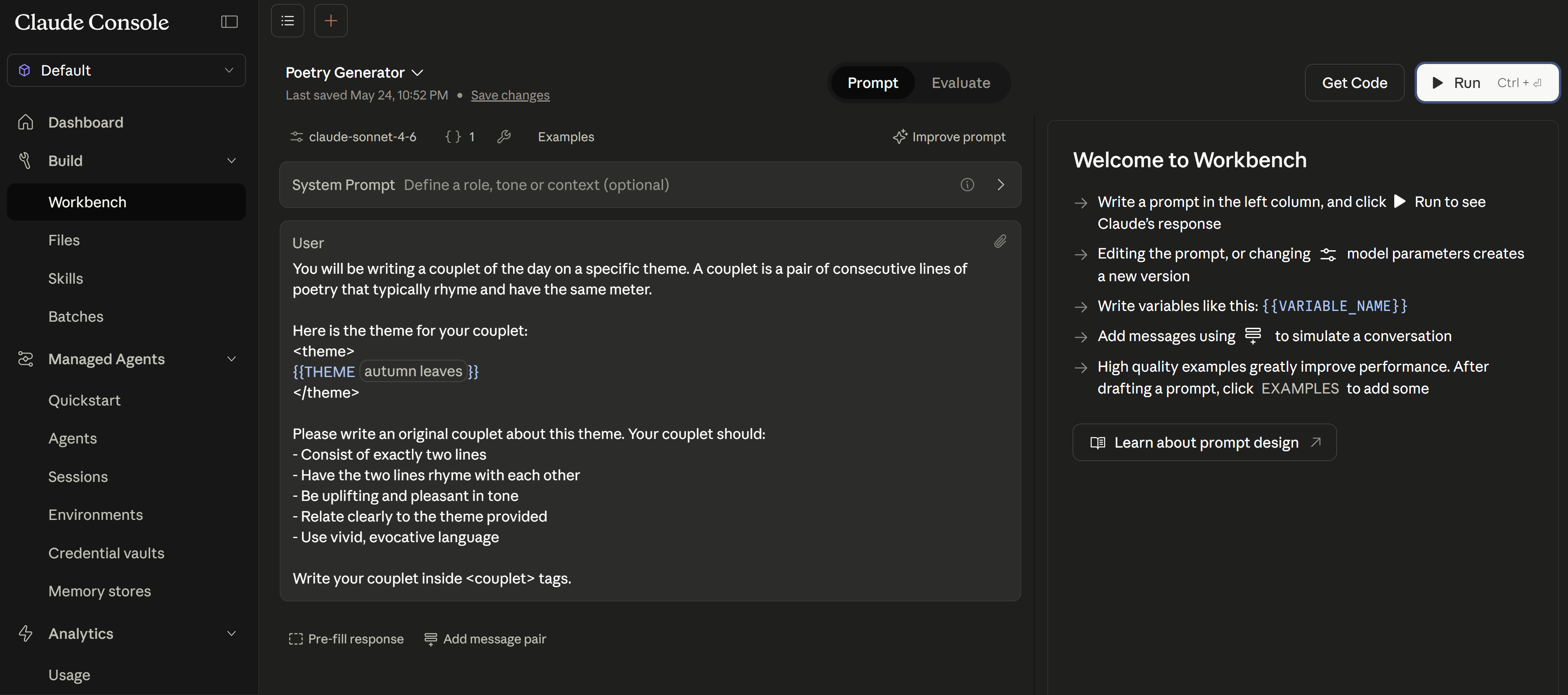
Task: Click "Last saved May 24, 10:52 PM" text
Action: (367, 95)
